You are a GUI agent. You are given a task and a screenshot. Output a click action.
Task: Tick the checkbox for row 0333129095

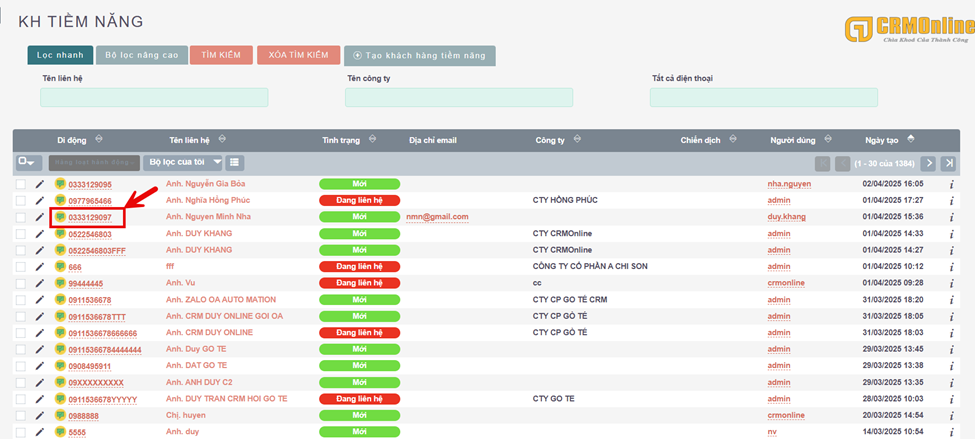tap(21, 184)
